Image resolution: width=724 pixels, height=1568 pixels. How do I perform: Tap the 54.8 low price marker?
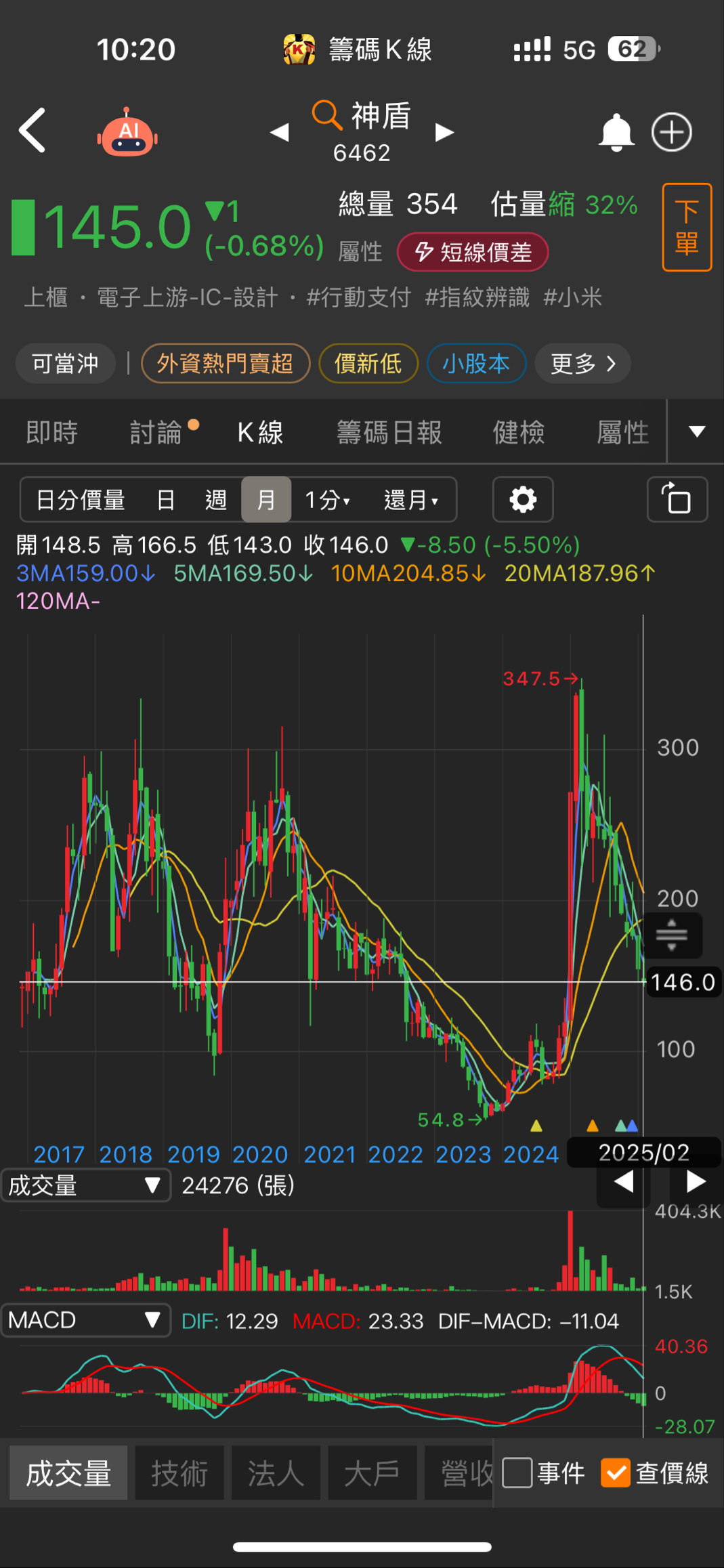pyautogui.click(x=449, y=1120)
